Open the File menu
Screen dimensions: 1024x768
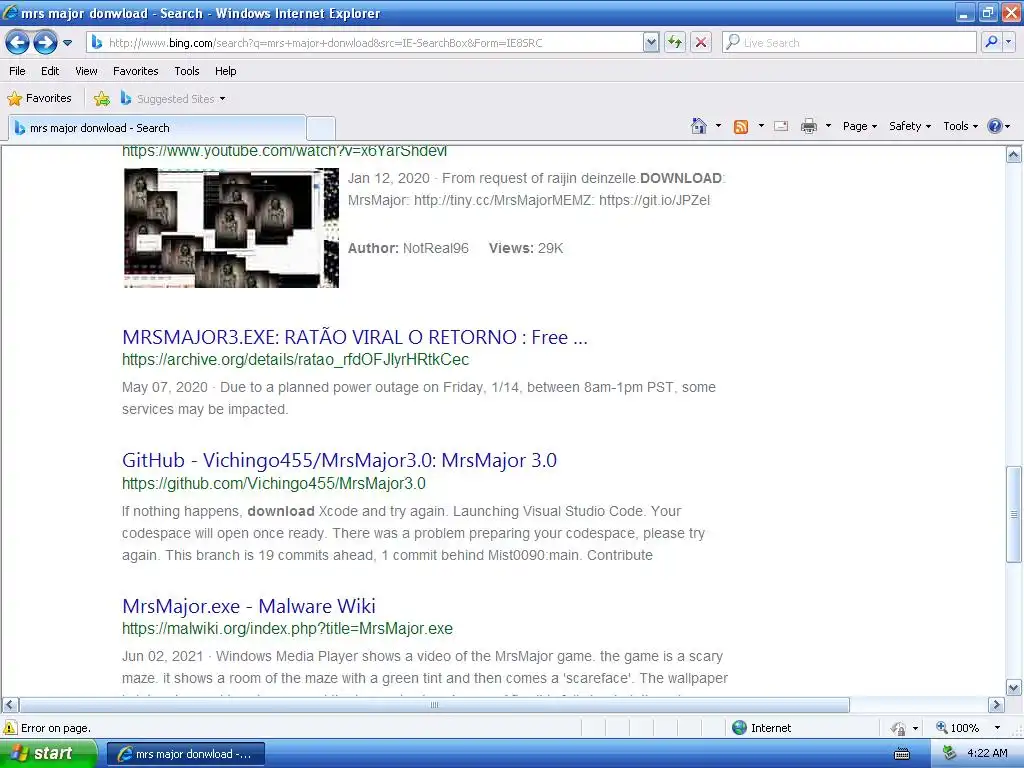click(x=18, y=71)
